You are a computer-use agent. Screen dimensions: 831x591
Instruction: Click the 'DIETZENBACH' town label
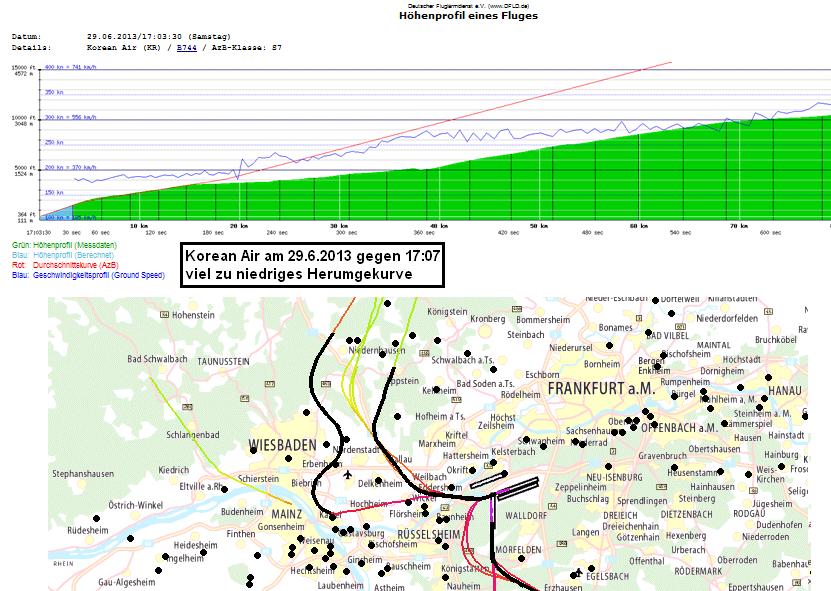[688, 514]
